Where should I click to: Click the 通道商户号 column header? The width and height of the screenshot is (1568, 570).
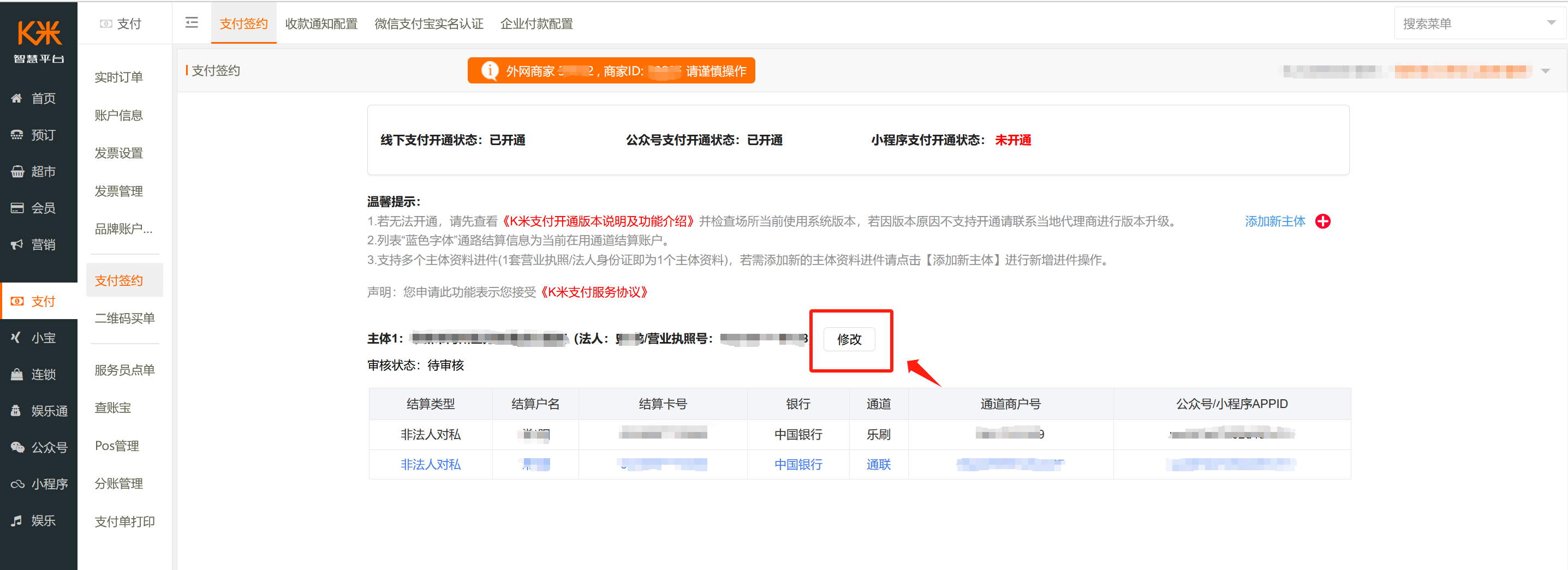tap(1010, 404)
